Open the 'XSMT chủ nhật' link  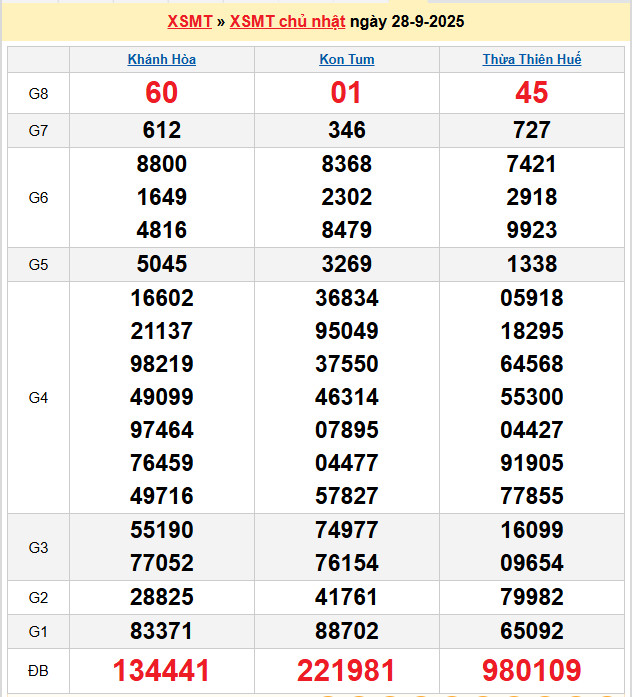click(x=288, y=21)
